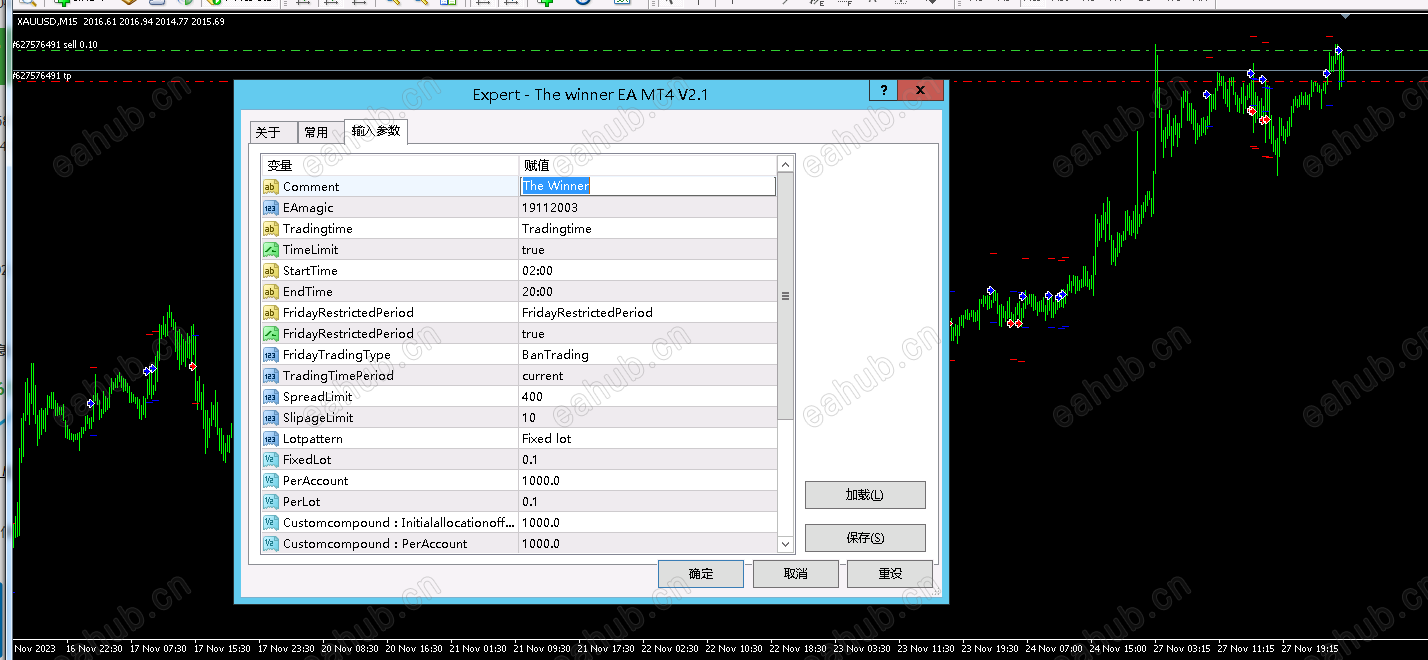Click the boolean-type FridayRestrictedPeriod row icon
The width and height of the screenshot is (1428, 660).
click(270, 334)
